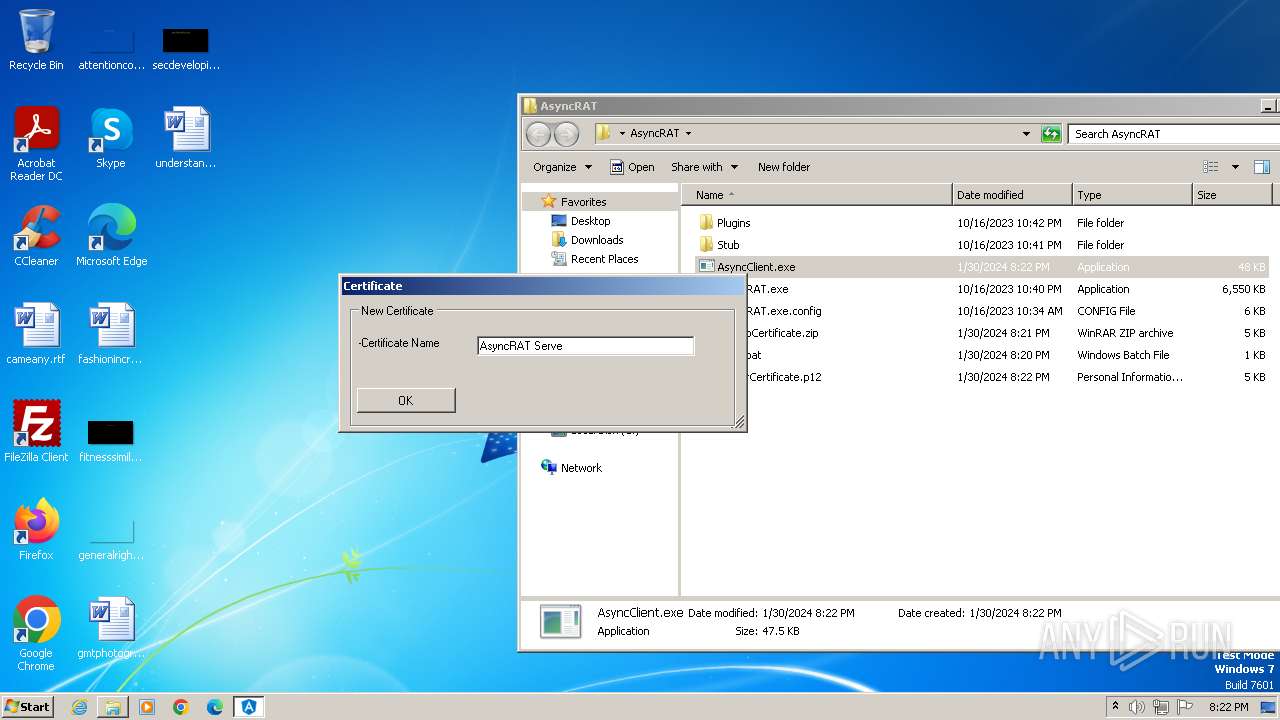Viewport: 1280px width, 720px height.
Task: Open the Recycle Bin desktop icon
Action: click(x=36, y=40)
